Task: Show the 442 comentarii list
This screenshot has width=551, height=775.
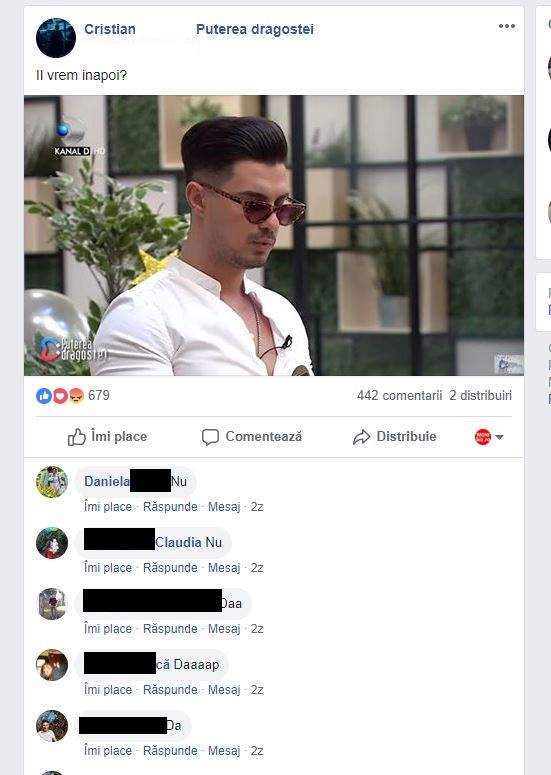Action: [399, 395]
